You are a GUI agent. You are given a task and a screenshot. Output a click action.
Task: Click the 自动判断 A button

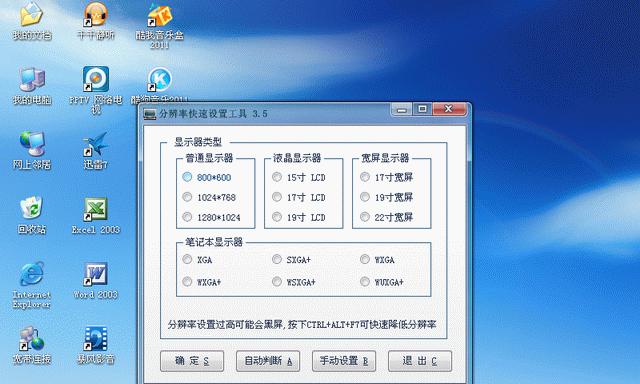[268, 361]
